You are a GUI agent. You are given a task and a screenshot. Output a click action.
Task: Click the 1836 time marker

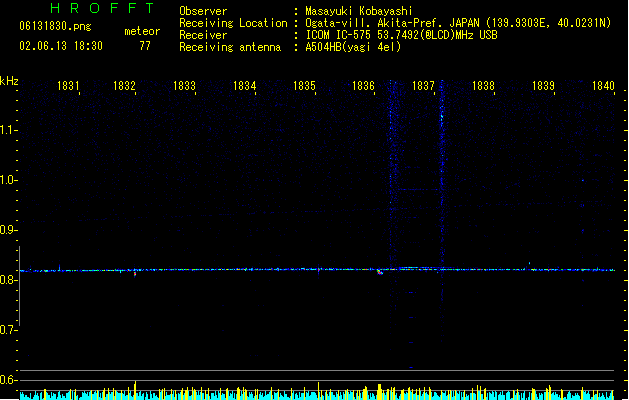[x=363, y=86]
